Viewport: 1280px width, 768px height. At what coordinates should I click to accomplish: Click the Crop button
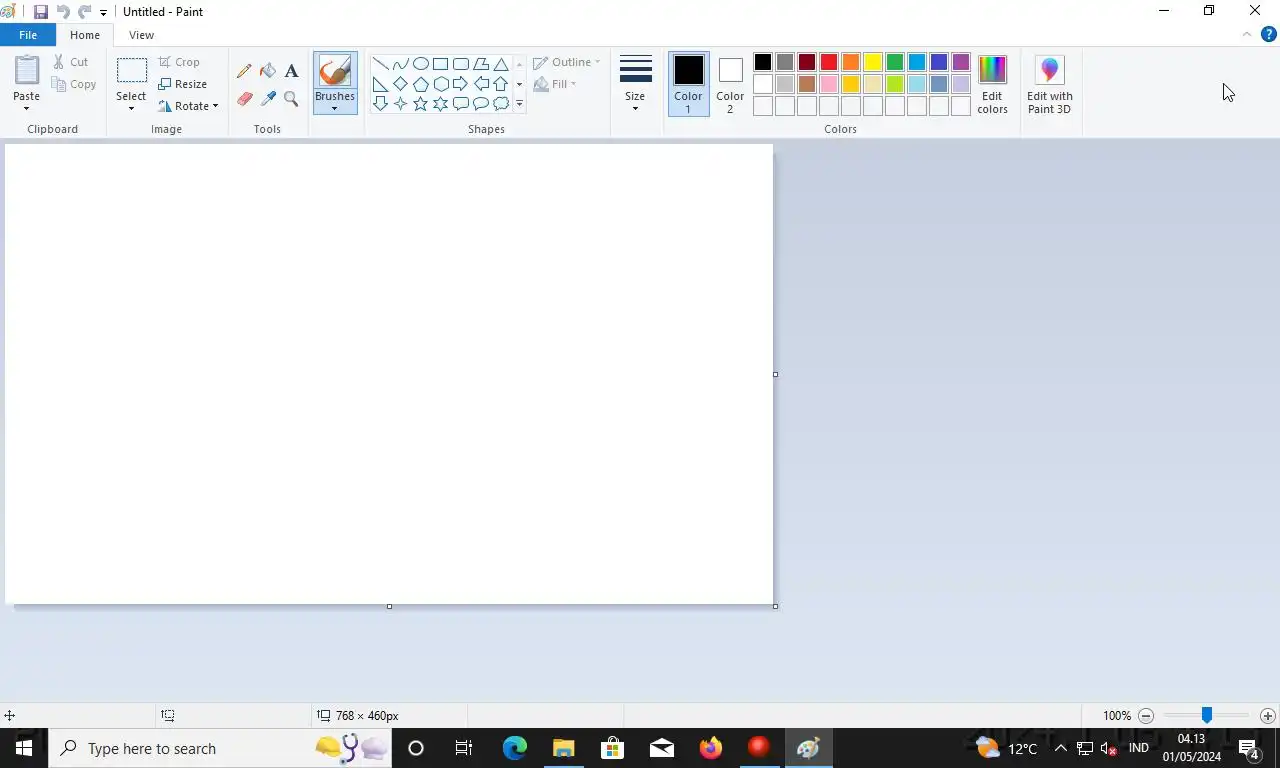pyautogui.click(x=179, y=62)
